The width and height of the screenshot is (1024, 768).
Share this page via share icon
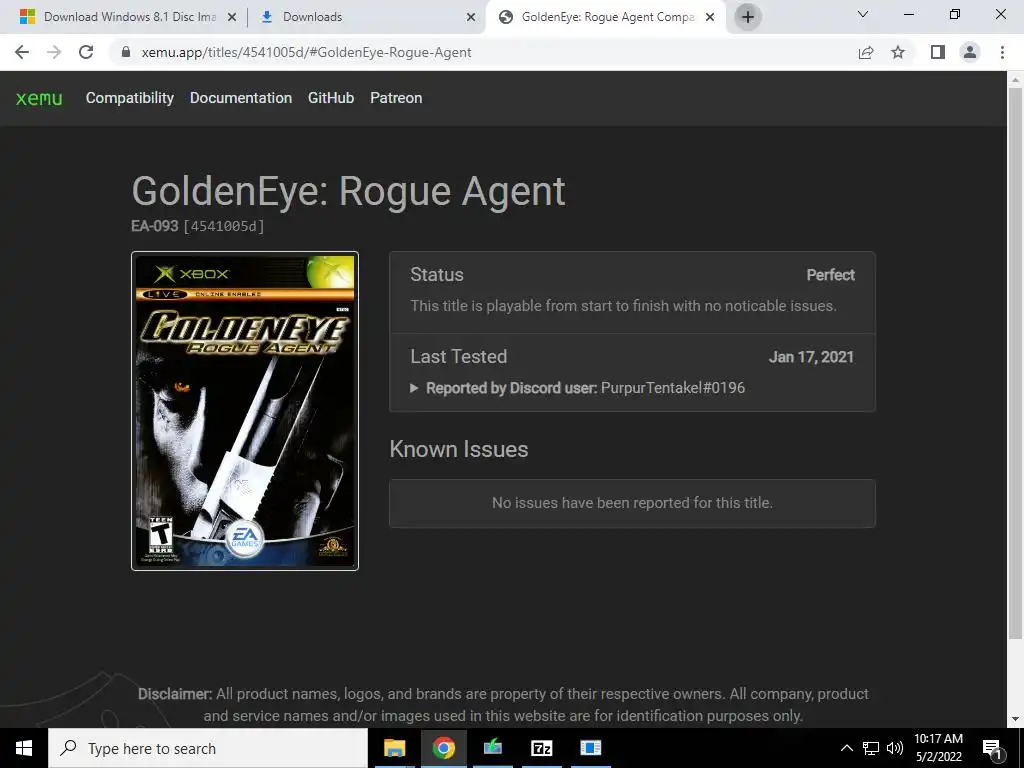coord(866,52)
